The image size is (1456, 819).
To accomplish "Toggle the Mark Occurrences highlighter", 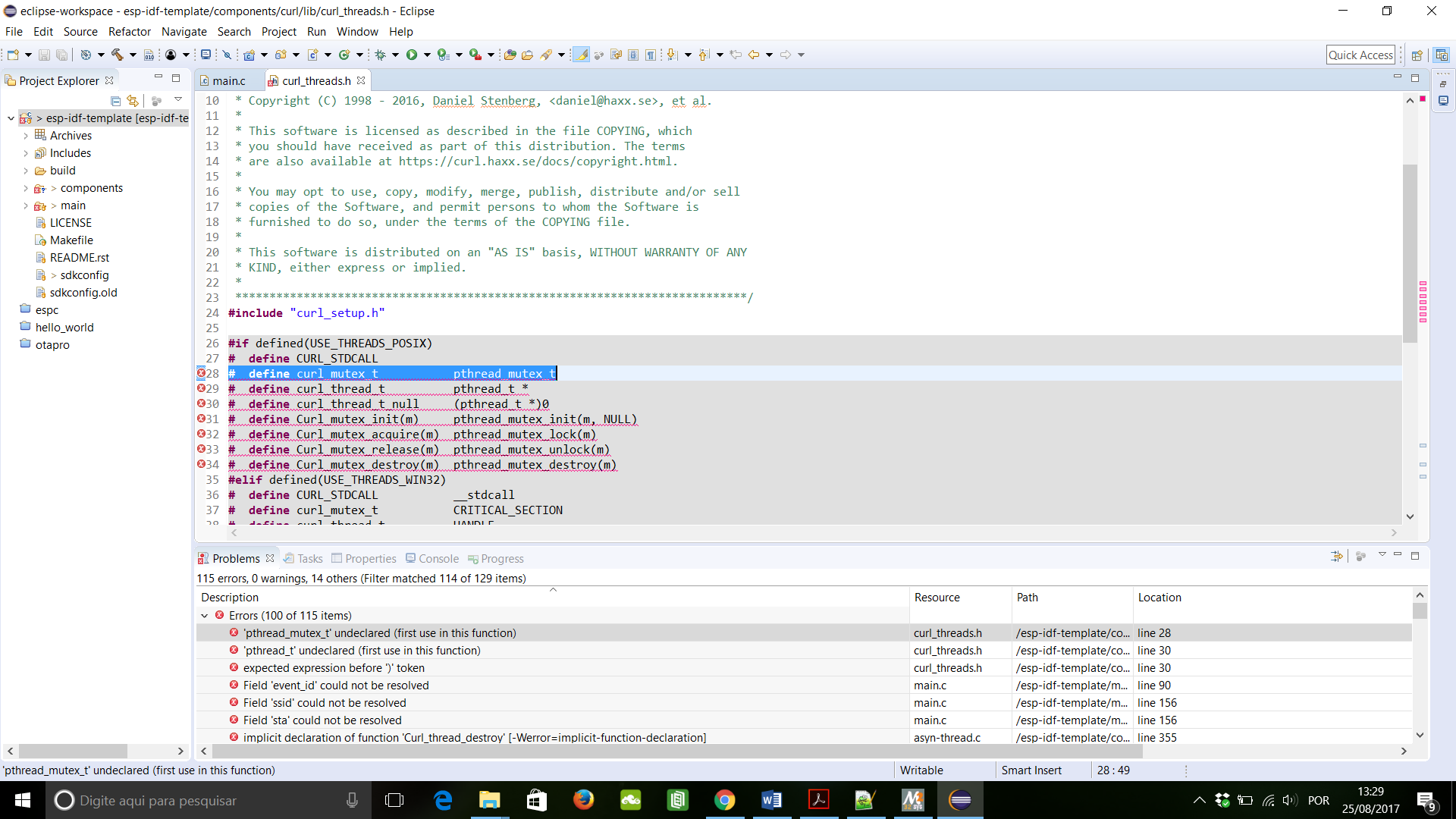I will 581,54.
